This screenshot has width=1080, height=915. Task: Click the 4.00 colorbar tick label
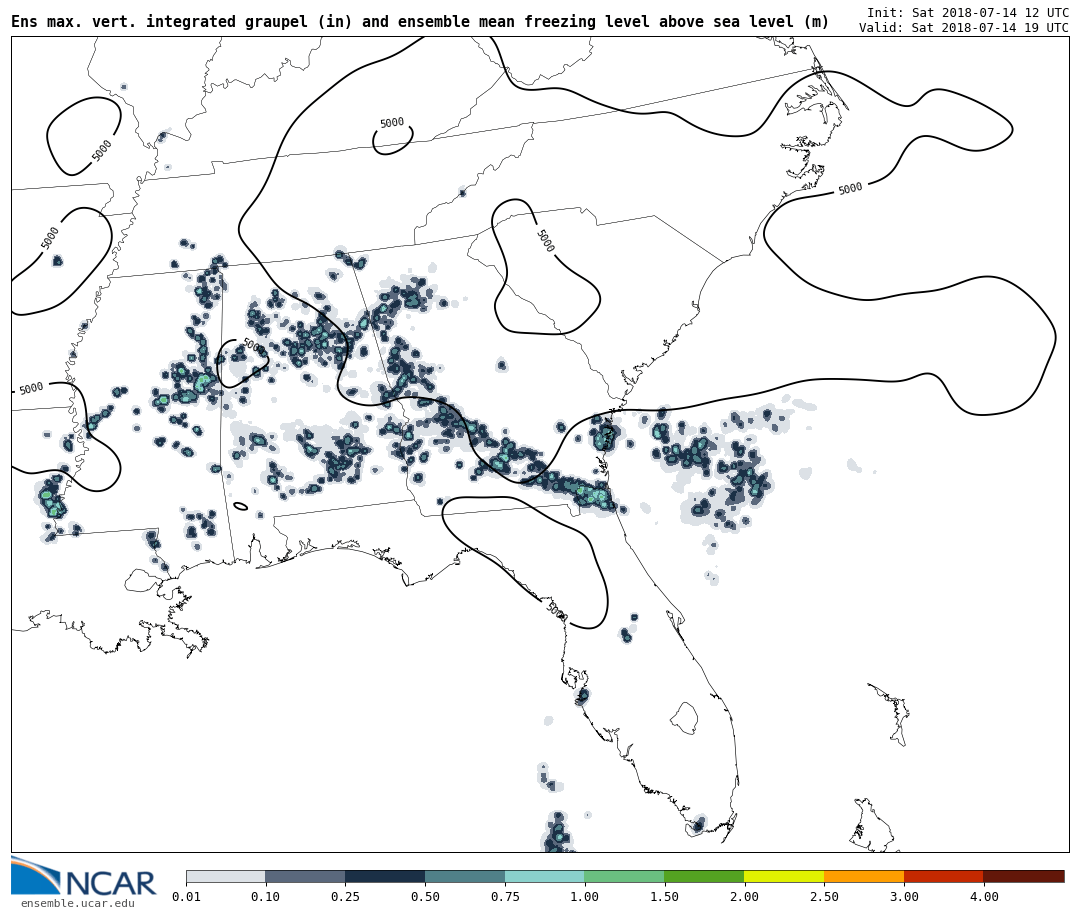[x=984, y=896]
